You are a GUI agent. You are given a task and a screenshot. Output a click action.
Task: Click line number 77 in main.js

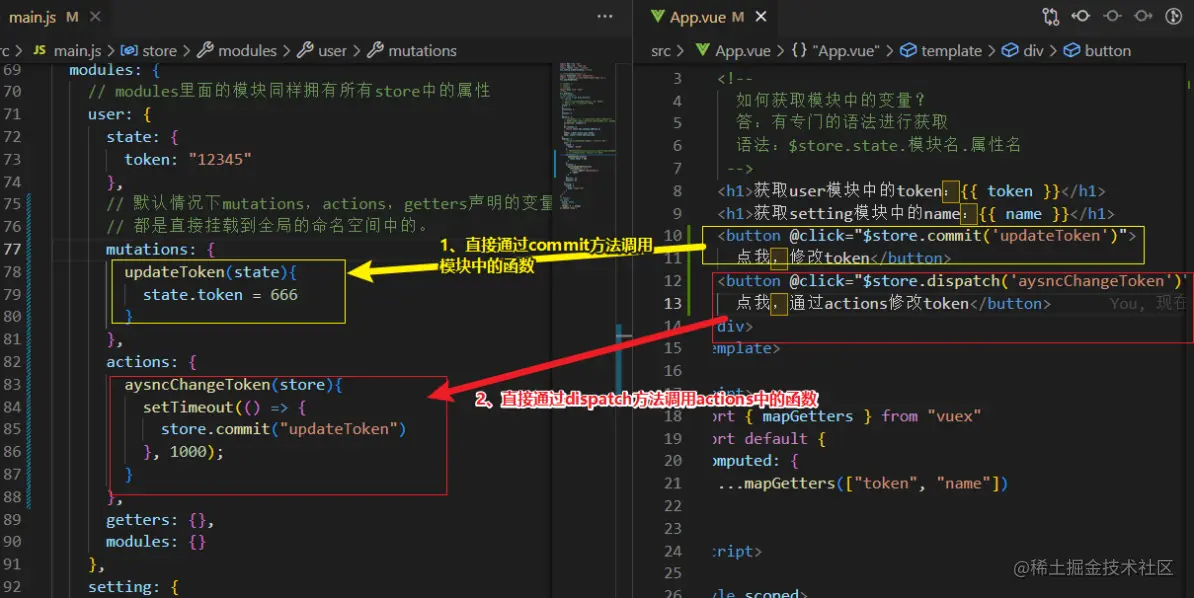coord(12,249)
